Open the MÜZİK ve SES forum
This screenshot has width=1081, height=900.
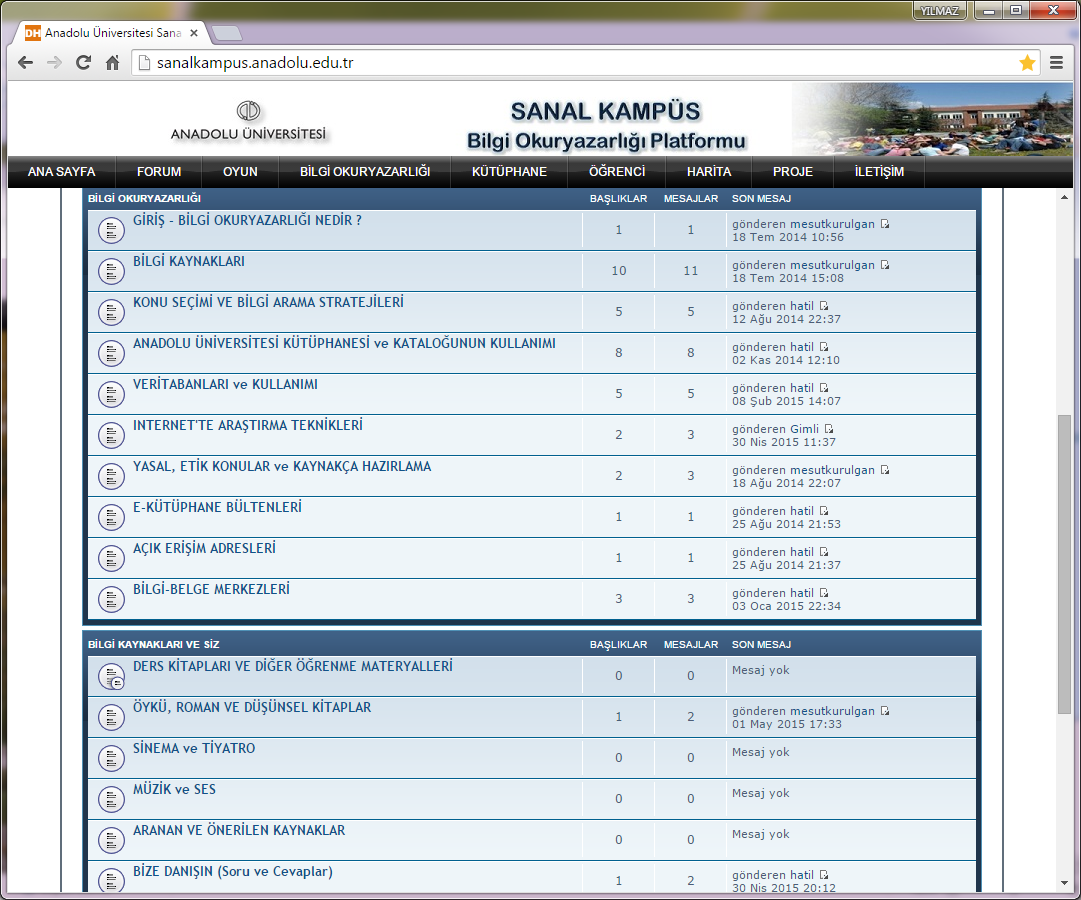(x=174, y=789)
